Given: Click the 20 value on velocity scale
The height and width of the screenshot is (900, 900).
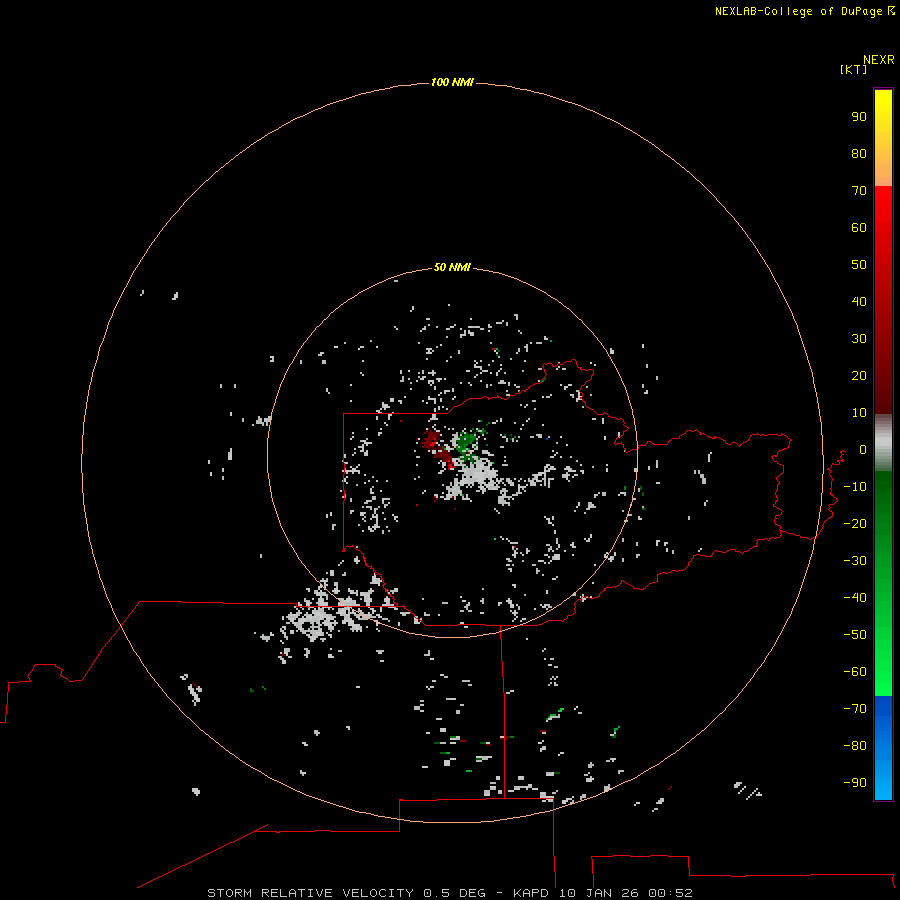Looking at the screenshot, I should click(x=859, y=375).
